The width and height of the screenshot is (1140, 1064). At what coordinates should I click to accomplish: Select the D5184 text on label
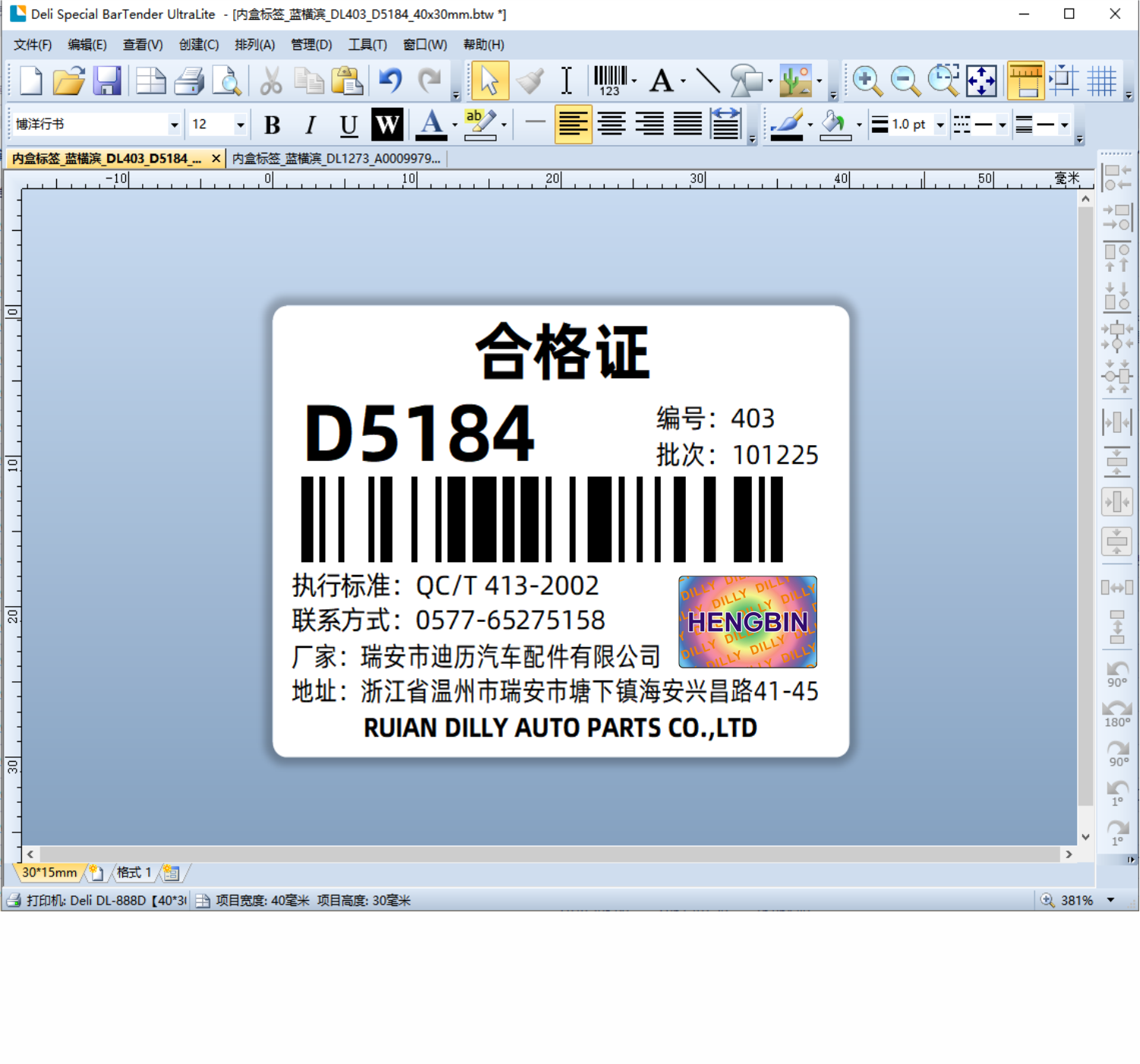point(419,433)
